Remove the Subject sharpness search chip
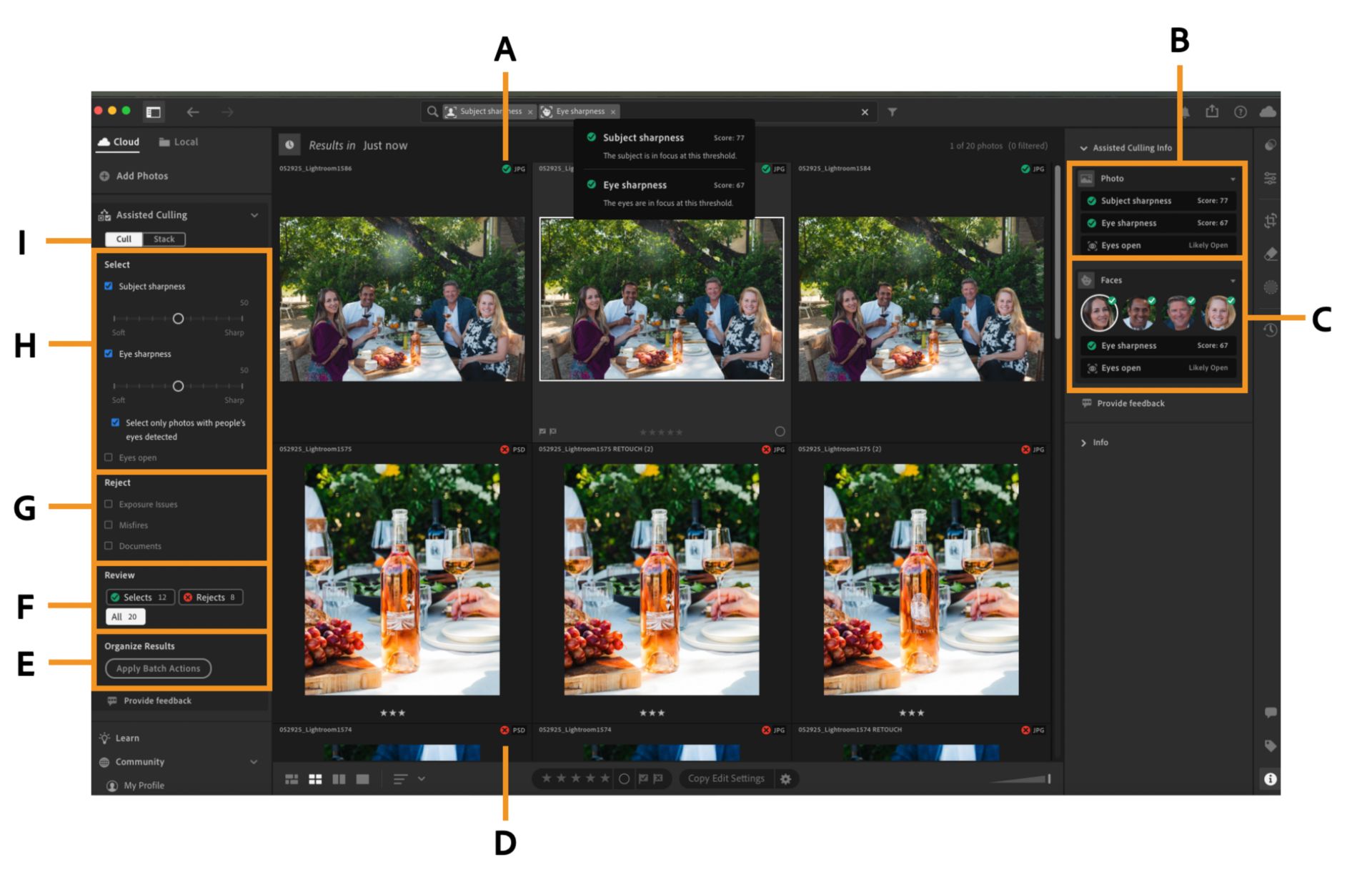Screen dimensions: 1372x887 (530, 112)
